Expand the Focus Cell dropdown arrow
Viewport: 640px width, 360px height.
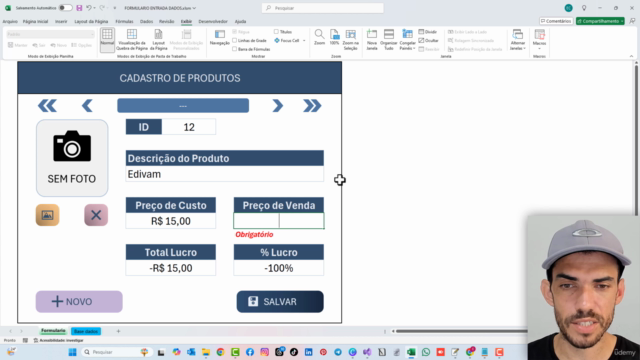304,40
